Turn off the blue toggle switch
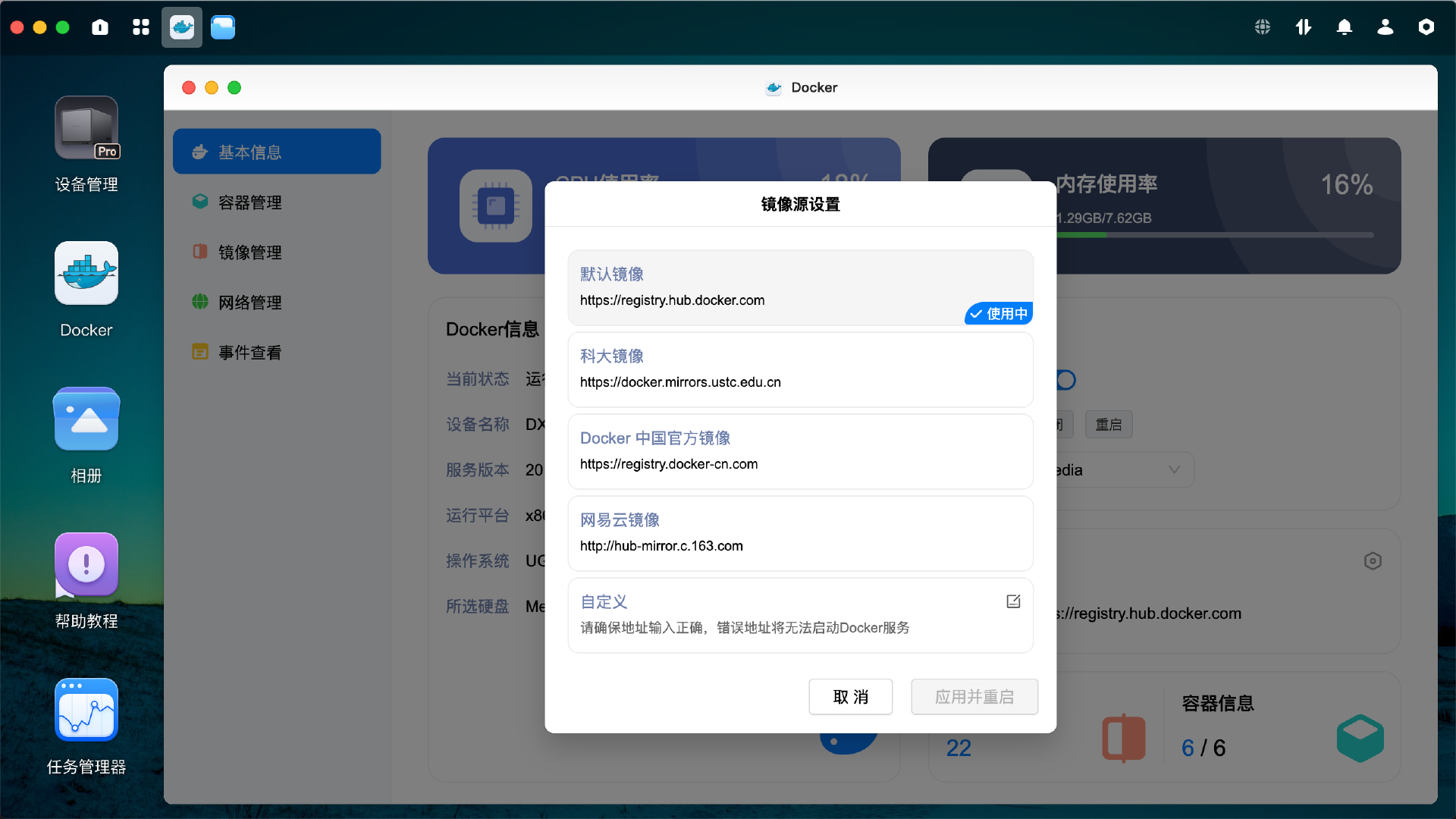The height and width of the screenshot is (819, 1456). click(1066, 380)
